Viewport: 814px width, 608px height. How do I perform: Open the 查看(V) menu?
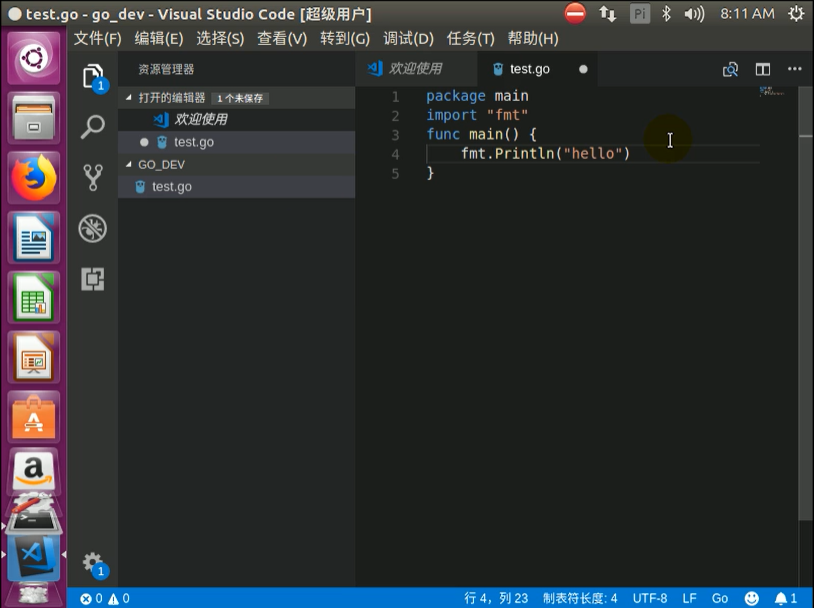coord(282,38)
